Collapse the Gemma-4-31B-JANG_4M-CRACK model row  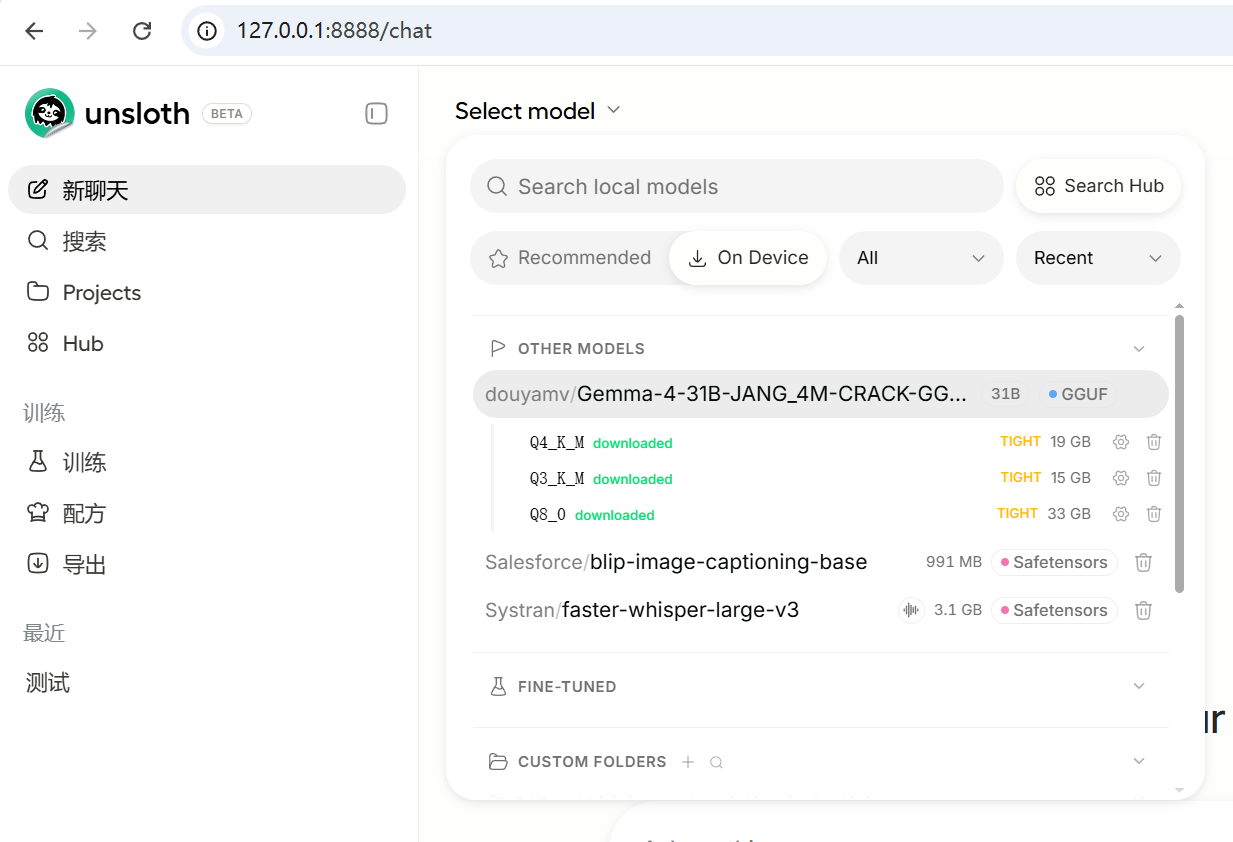click(x=820, y=394)
